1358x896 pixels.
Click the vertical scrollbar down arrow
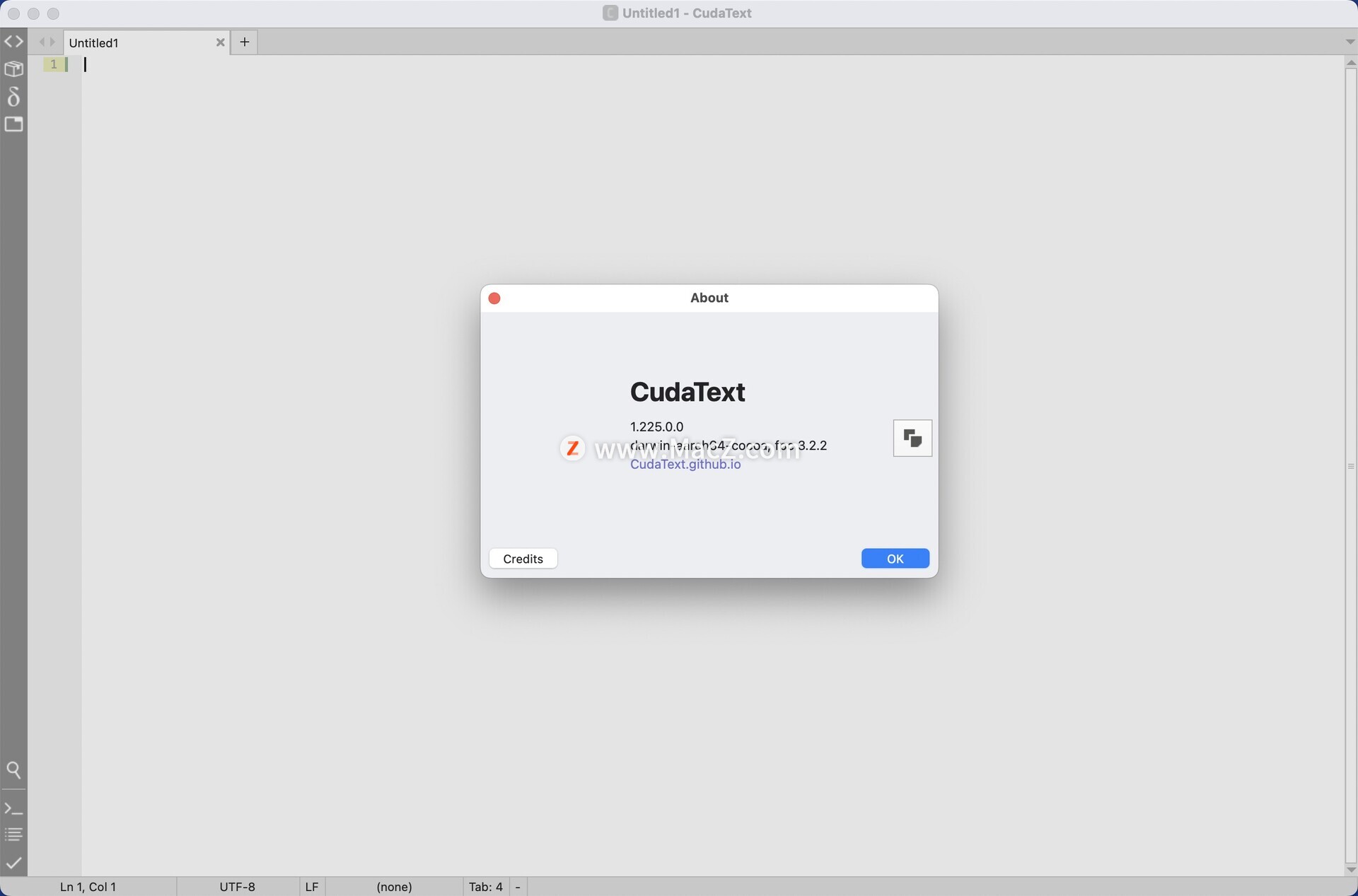1350,870
